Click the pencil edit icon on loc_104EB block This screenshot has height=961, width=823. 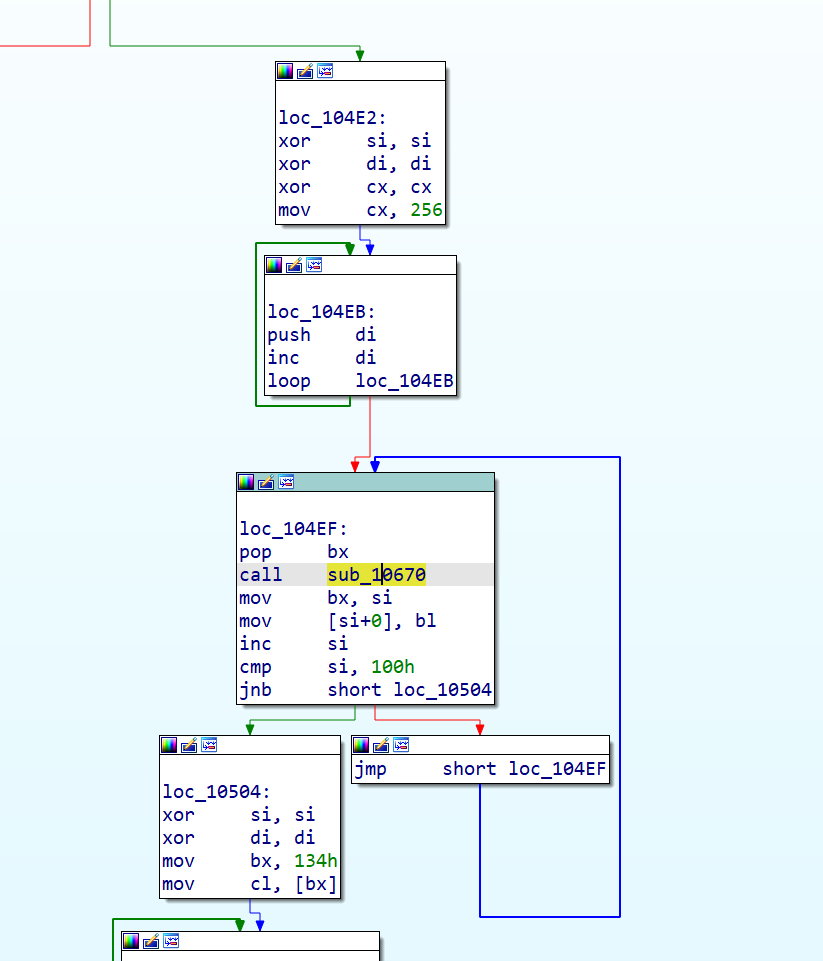tap(293, 265)
